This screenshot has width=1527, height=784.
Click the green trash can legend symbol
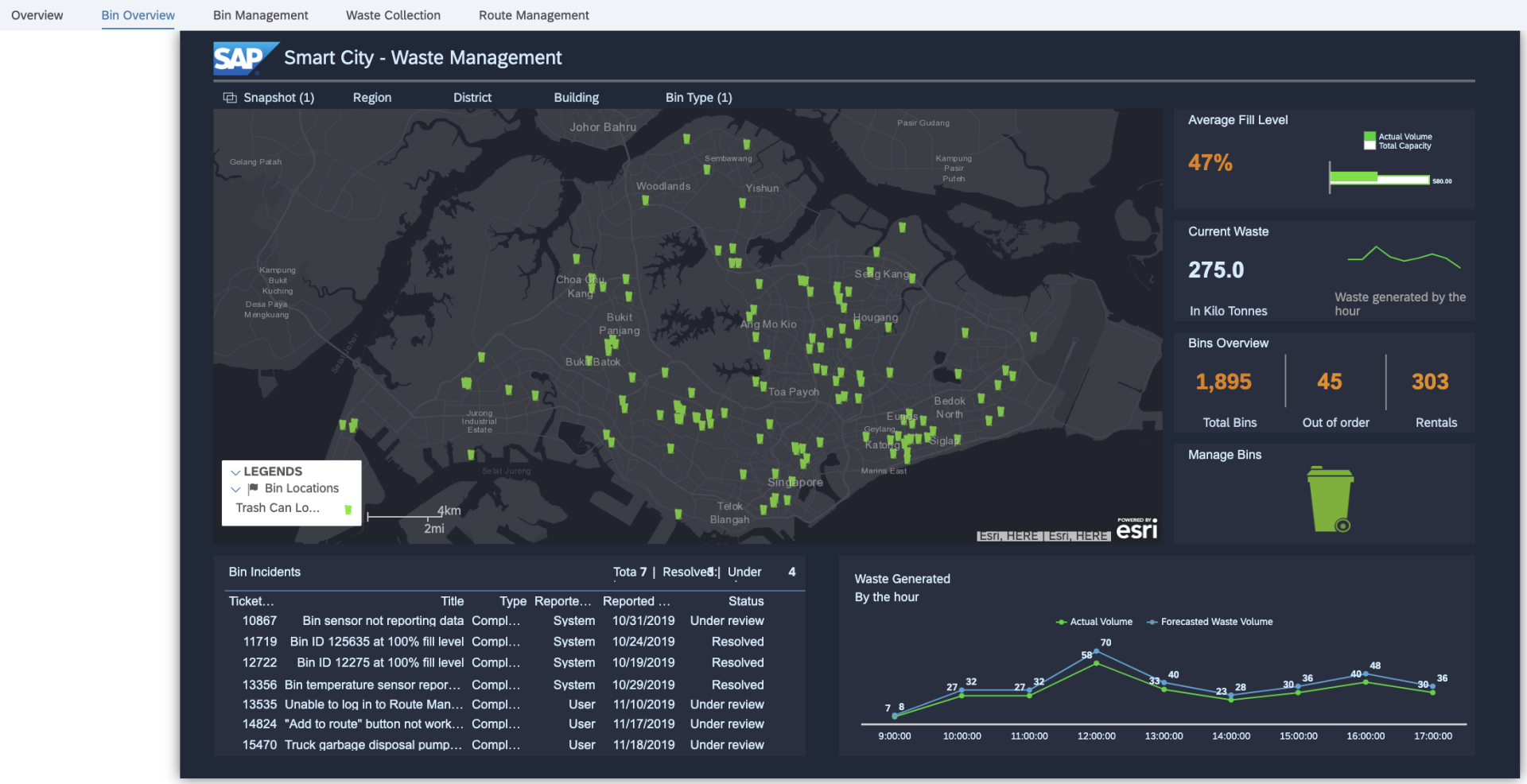click(x=348, y=509)
